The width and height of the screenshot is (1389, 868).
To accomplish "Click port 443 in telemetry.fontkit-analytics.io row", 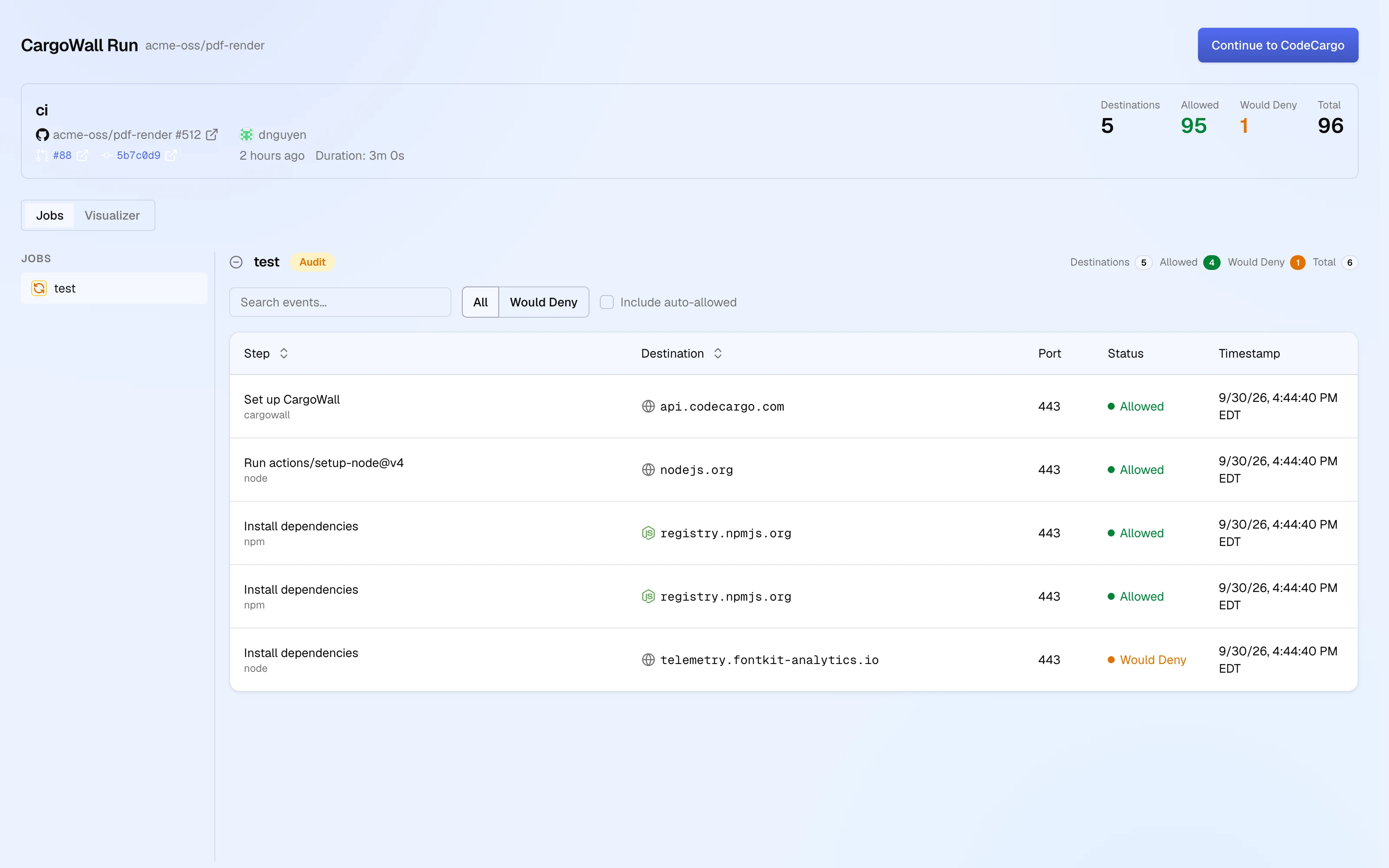I will [x=1049, y=660].
